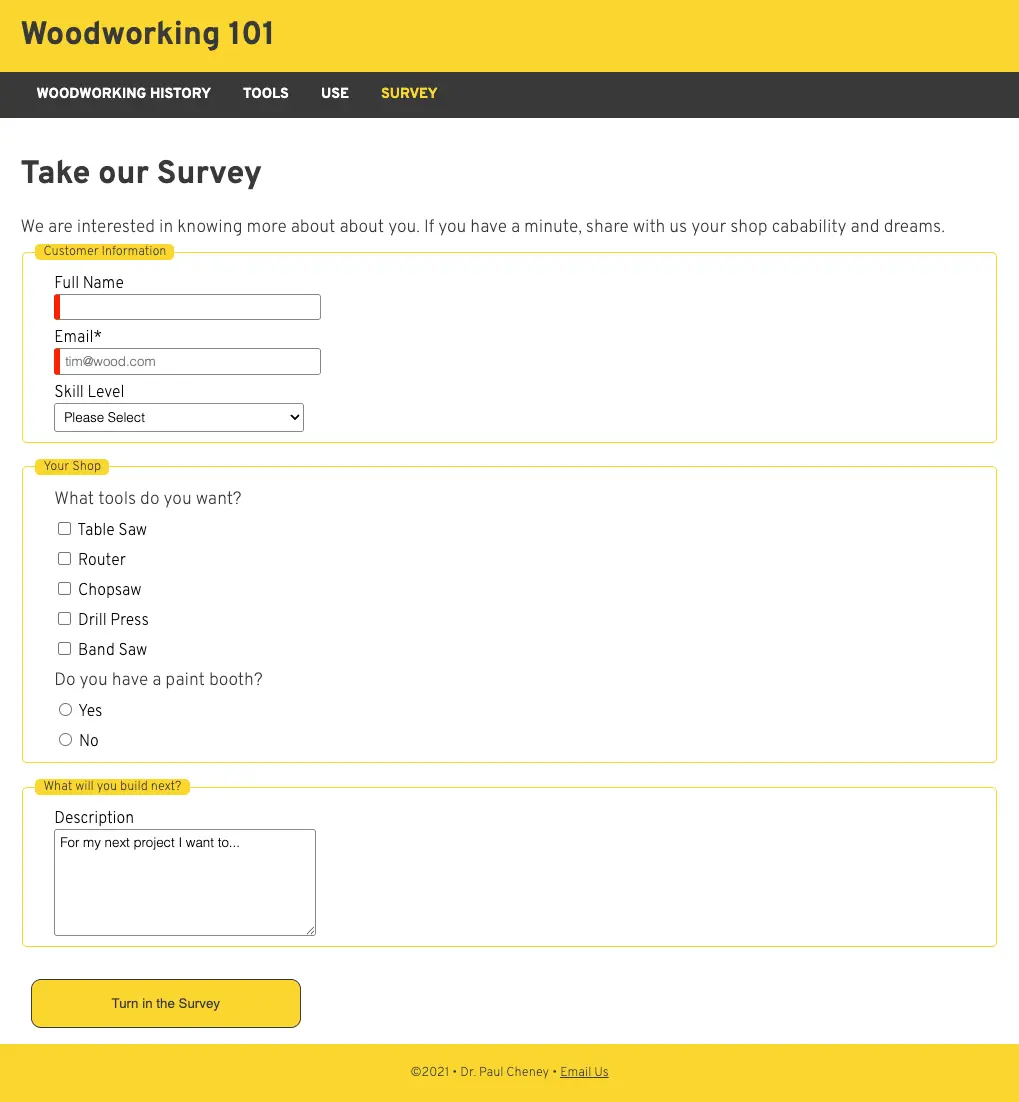Follow the Email Us footer link
This screenshot has width=1019, height=1102.
coord(584,1072)
